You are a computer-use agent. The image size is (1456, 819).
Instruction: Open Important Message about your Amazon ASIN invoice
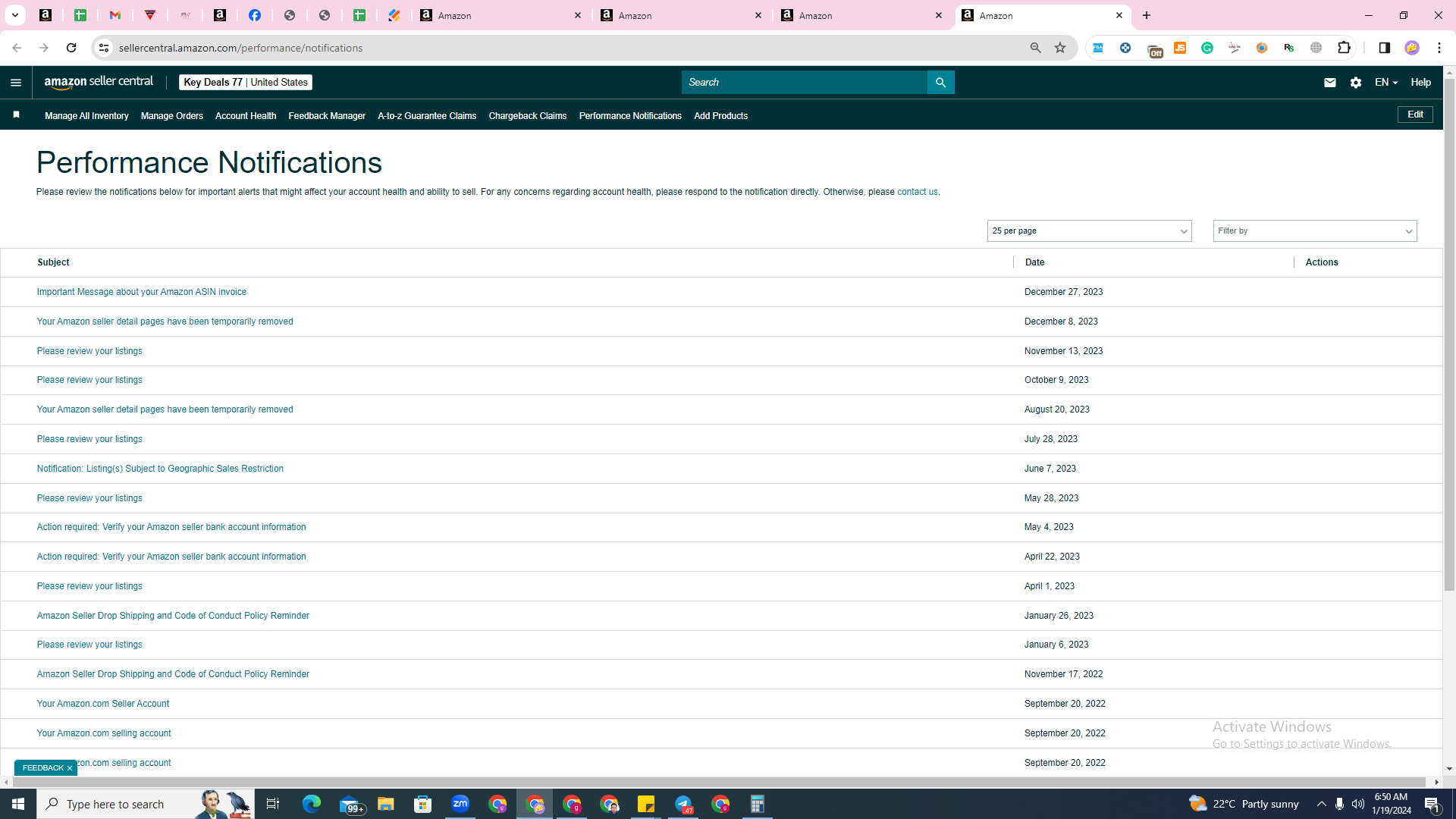142,292
